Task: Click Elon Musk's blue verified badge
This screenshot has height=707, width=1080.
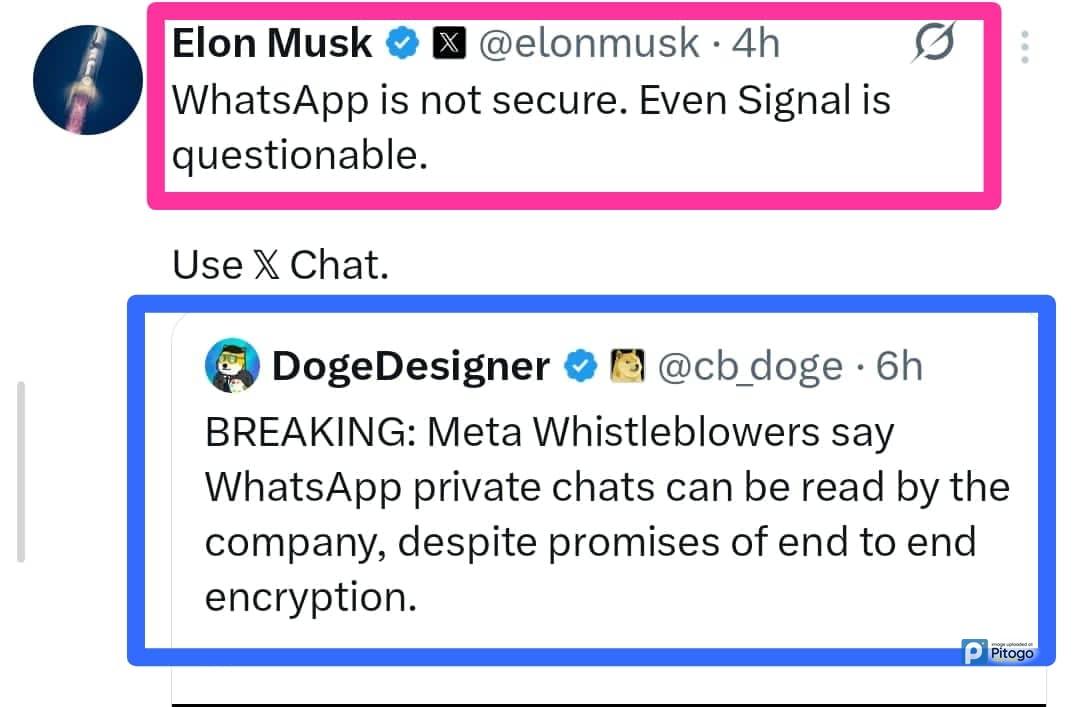Action: coord(402,44)
